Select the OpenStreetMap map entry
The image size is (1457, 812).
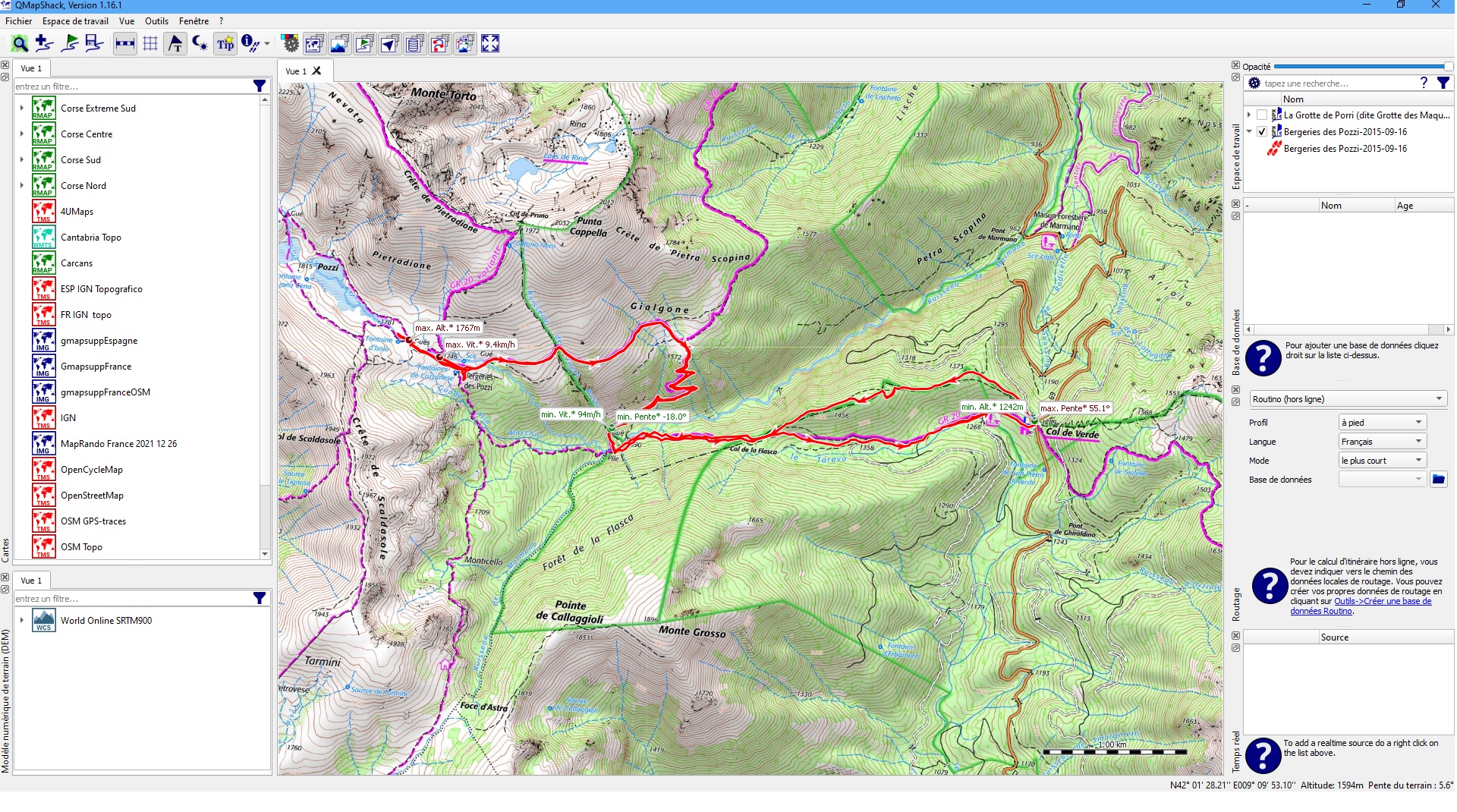click(92, 496)
